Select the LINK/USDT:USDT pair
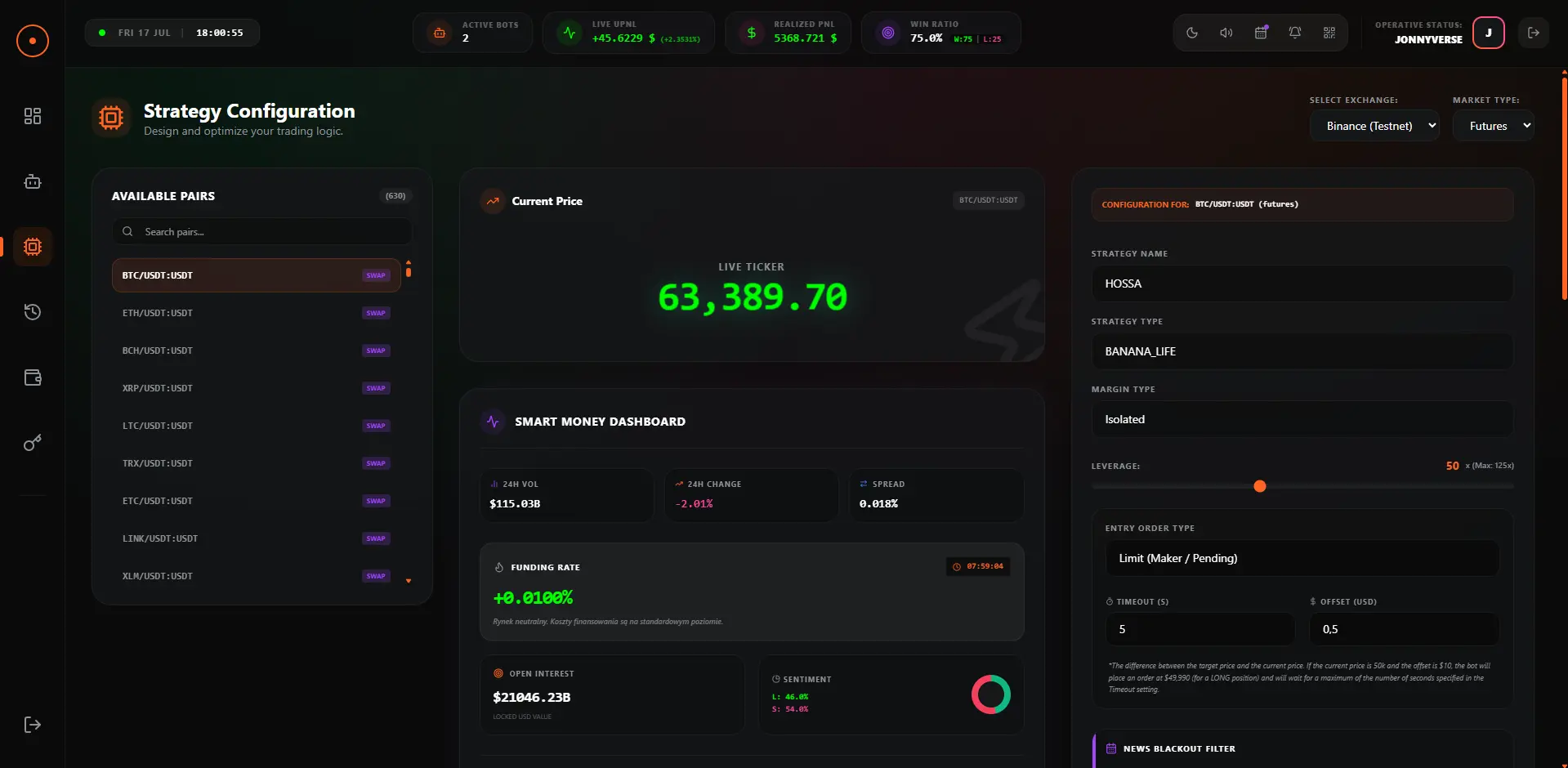The height and width of the screenshot is (768, 1568). tap(256, 538)
